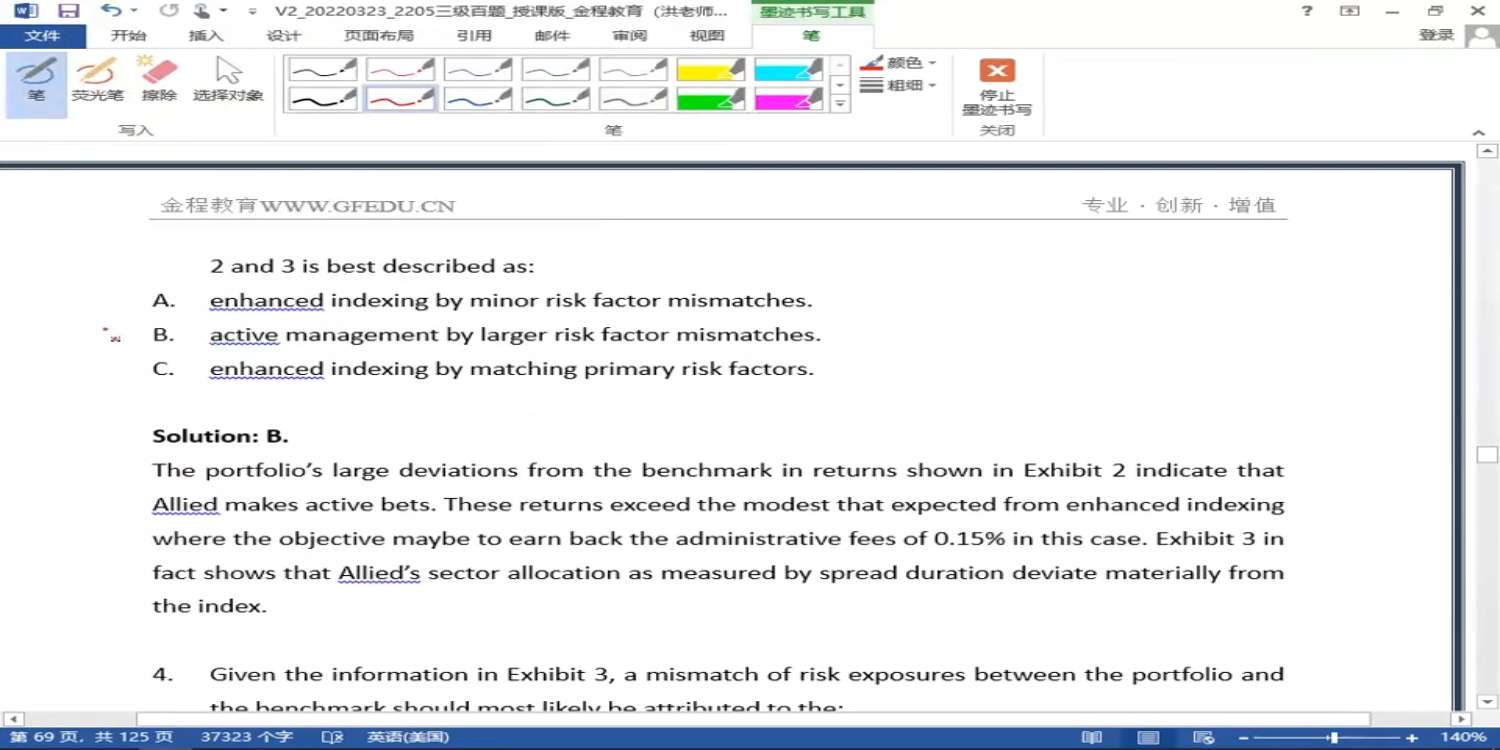1500x750 pixels.
Task: Open the 颜色 ink color dropdown
Action: coord(898,62)
